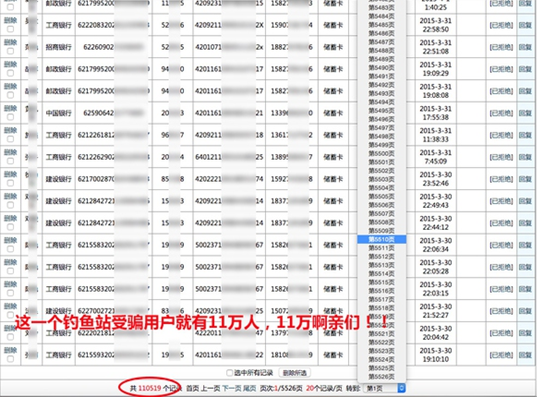Click 删除 link in the 22:05:28 row
This screenshot has width=537, height=398.
10,262
